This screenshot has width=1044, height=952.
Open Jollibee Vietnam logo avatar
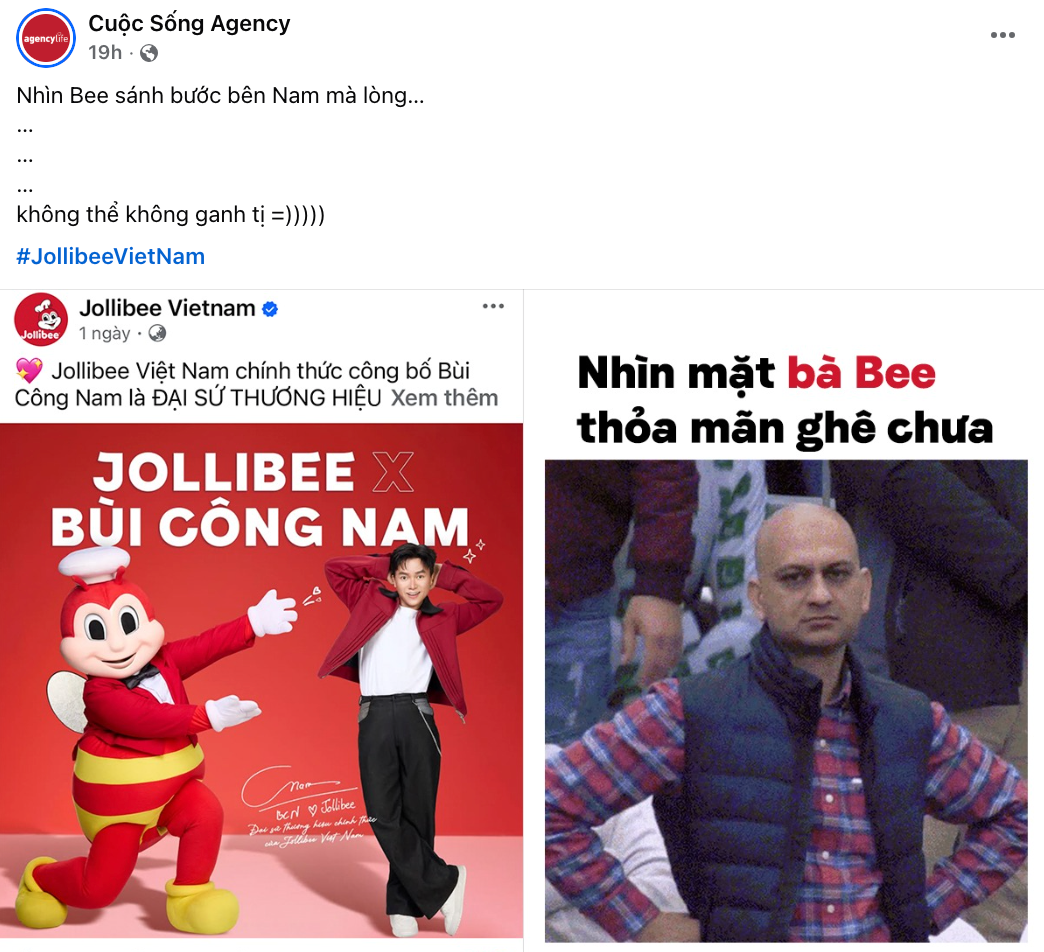click(x=41, y=320)
